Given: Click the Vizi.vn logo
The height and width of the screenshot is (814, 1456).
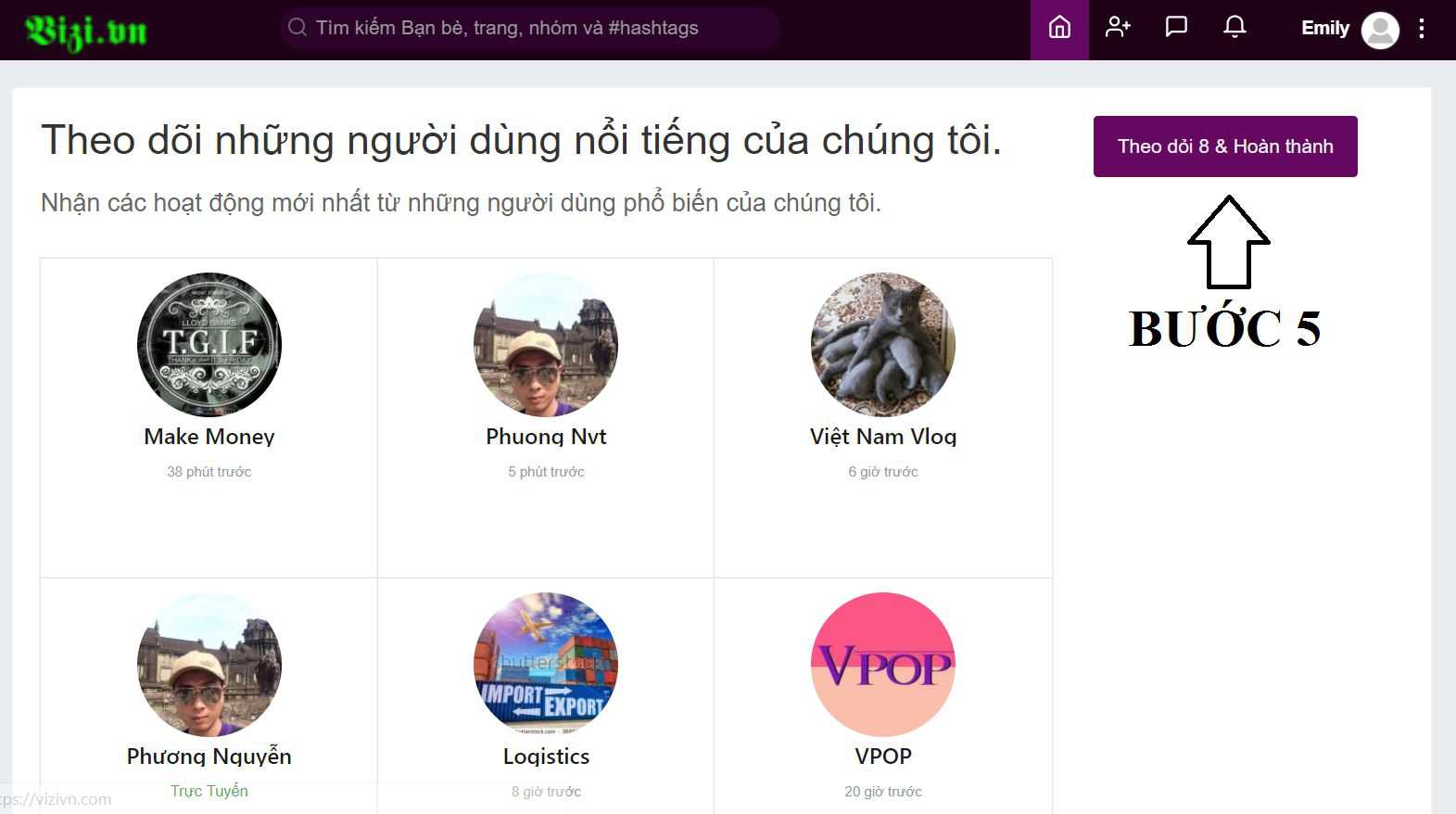Looking at the screenshot, I should point(86,31).
